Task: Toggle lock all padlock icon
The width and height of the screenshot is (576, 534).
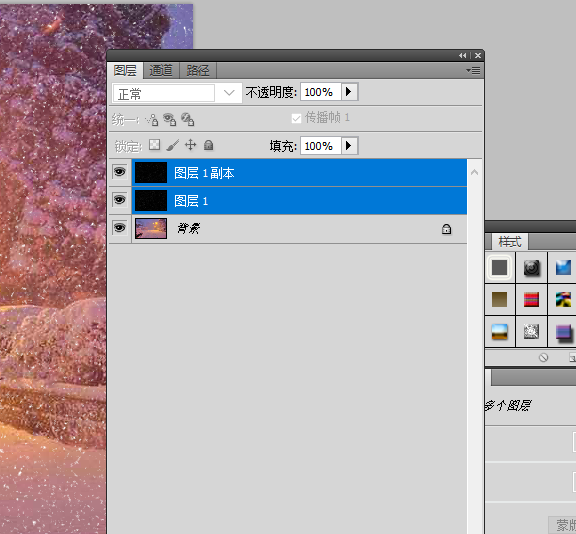Action: [x=209, y=145]
